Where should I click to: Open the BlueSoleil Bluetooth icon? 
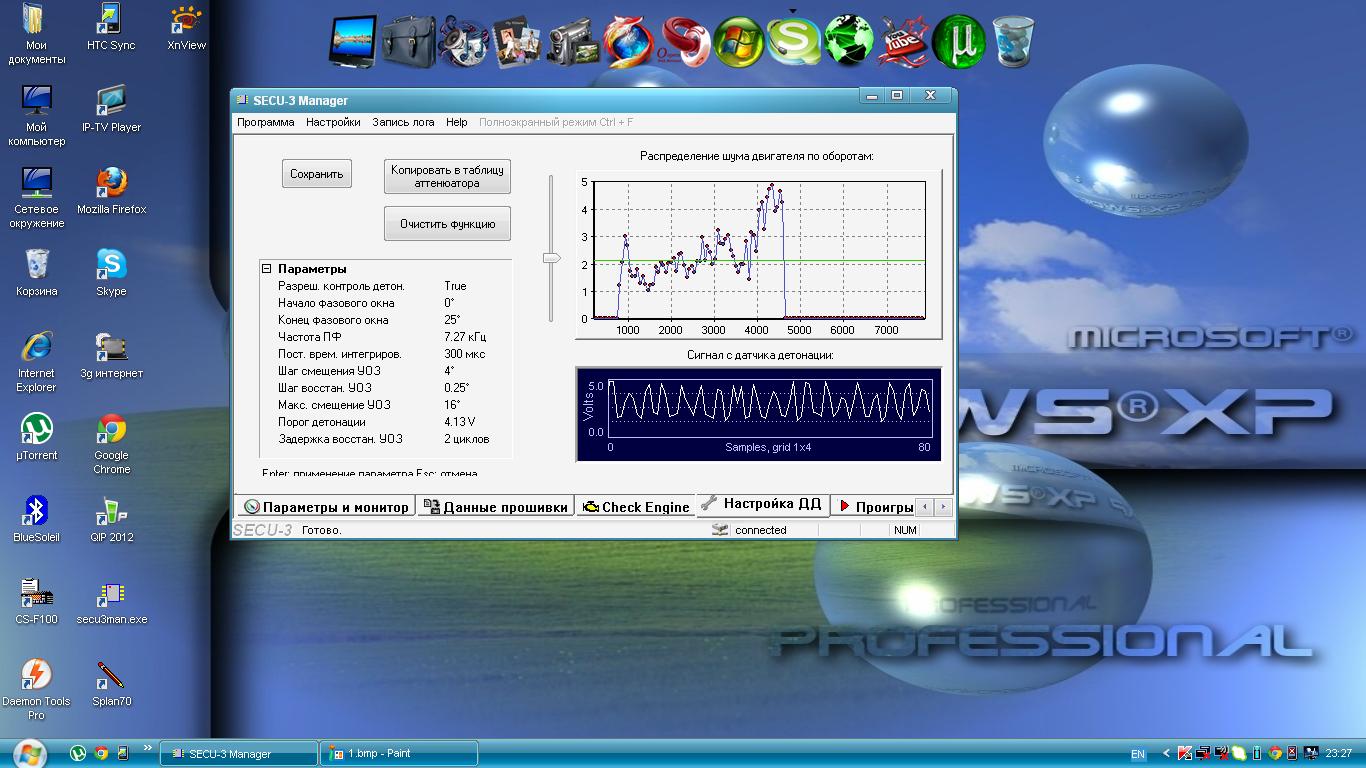[36, 512]
